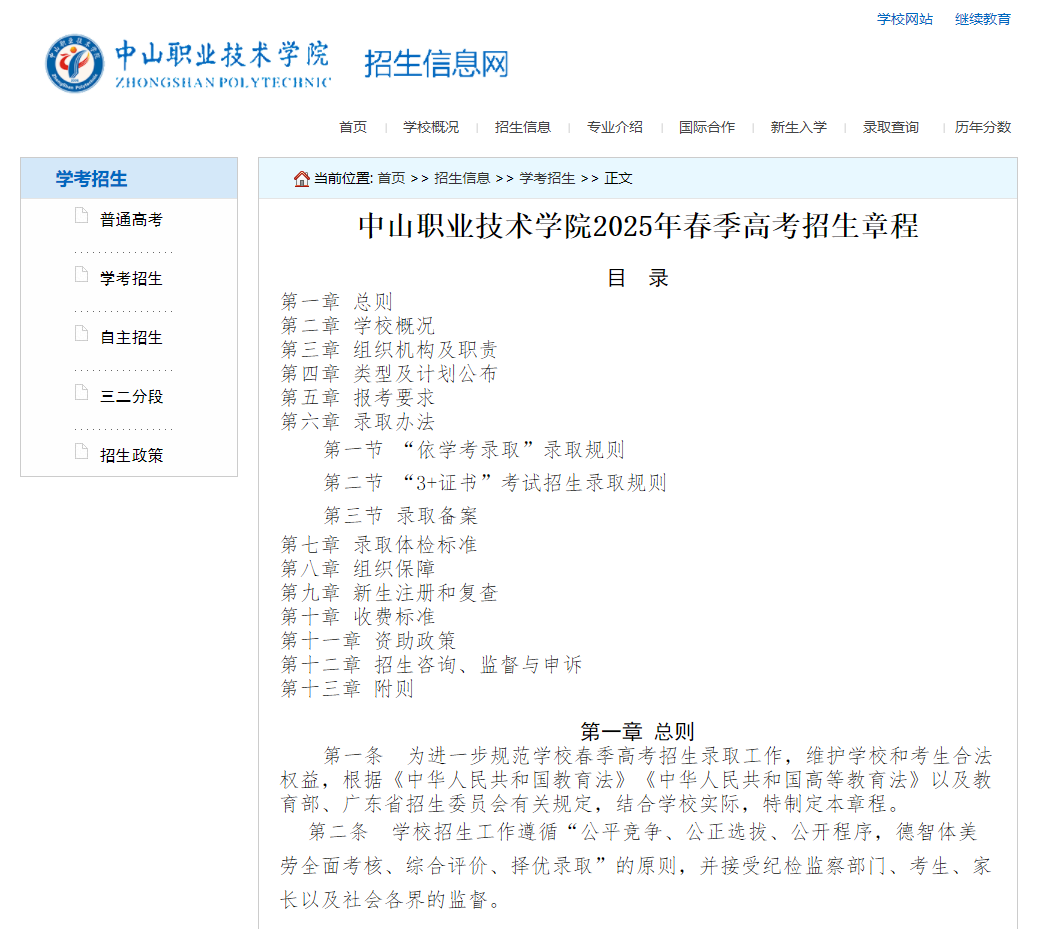Click the home icon in the breadcrumb bar

302,178
